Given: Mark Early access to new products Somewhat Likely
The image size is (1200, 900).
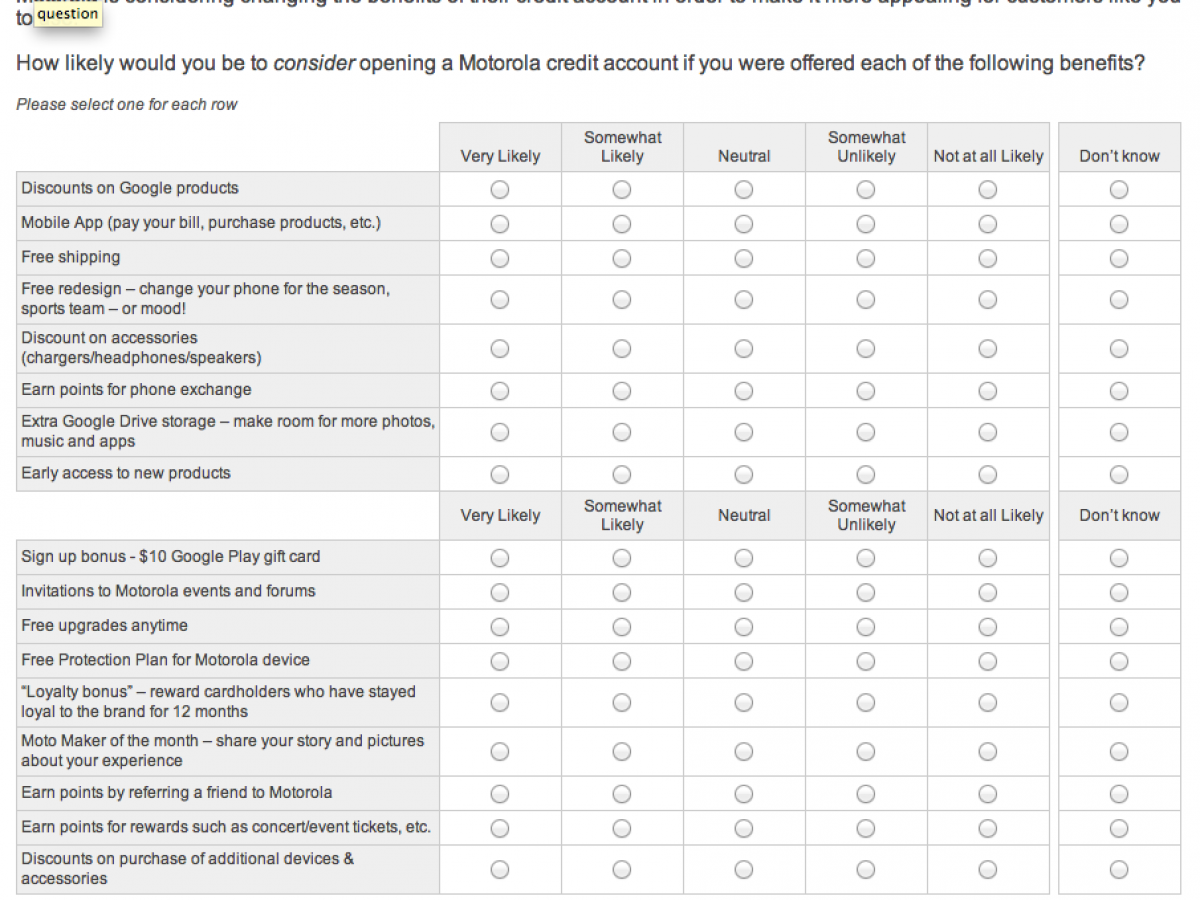Looking at the screenshot, I should click(622, 474).
